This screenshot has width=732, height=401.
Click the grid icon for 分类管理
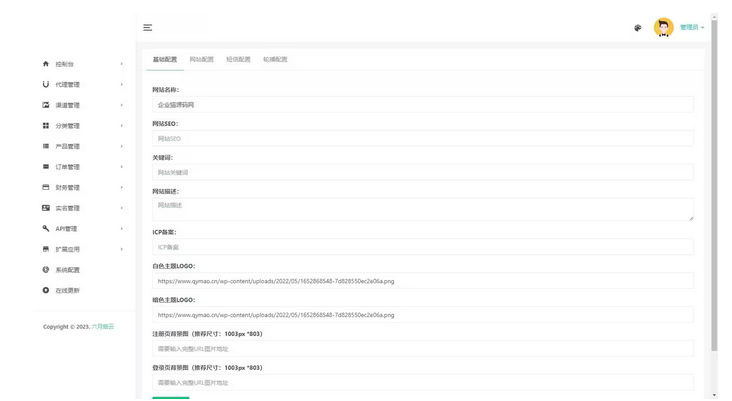coord(45,126)
